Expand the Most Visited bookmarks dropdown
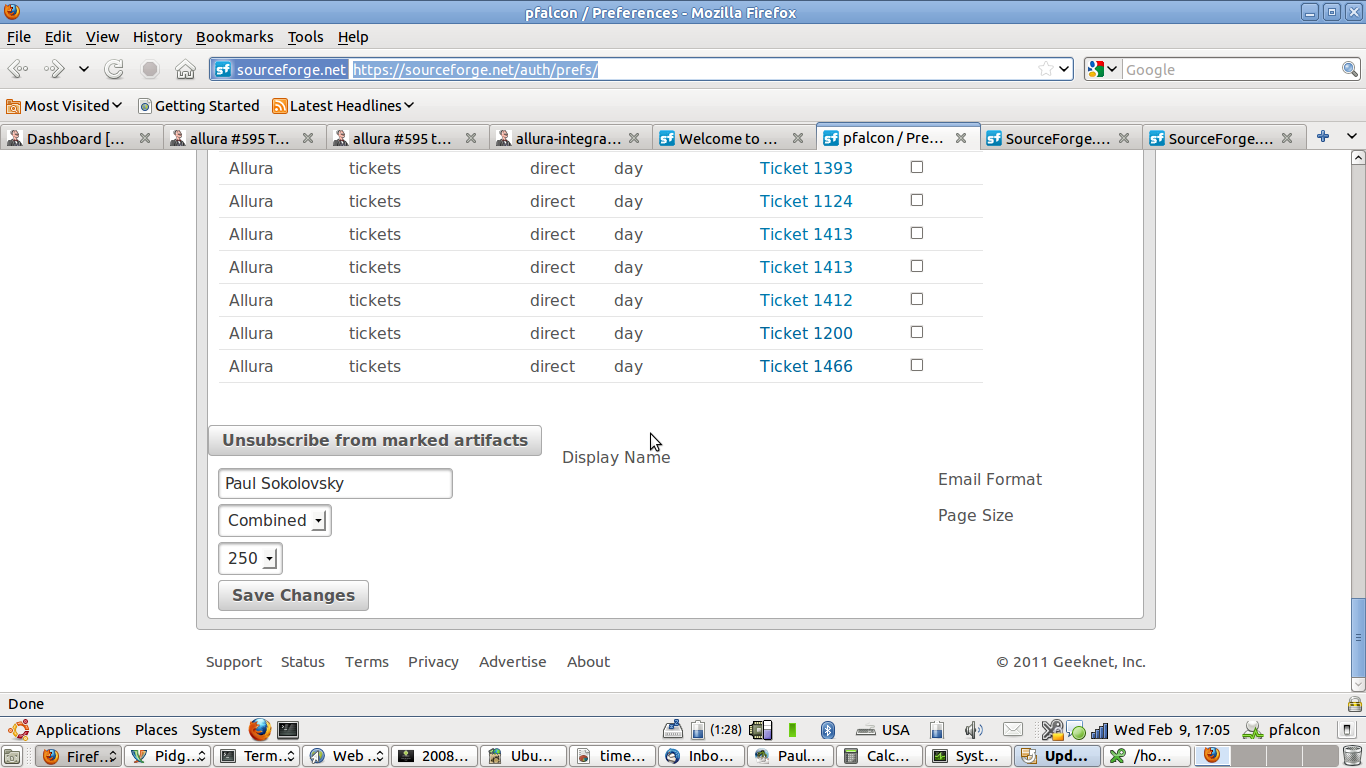The image size is (1366, 768). [x=64, y=105]
